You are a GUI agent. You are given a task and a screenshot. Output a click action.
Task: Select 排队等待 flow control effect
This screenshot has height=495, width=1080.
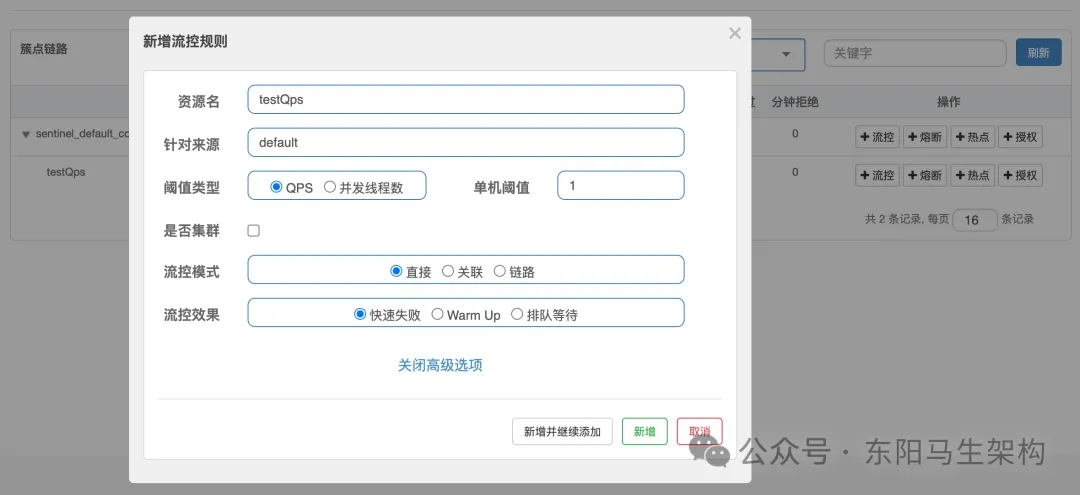coord(517,314)
